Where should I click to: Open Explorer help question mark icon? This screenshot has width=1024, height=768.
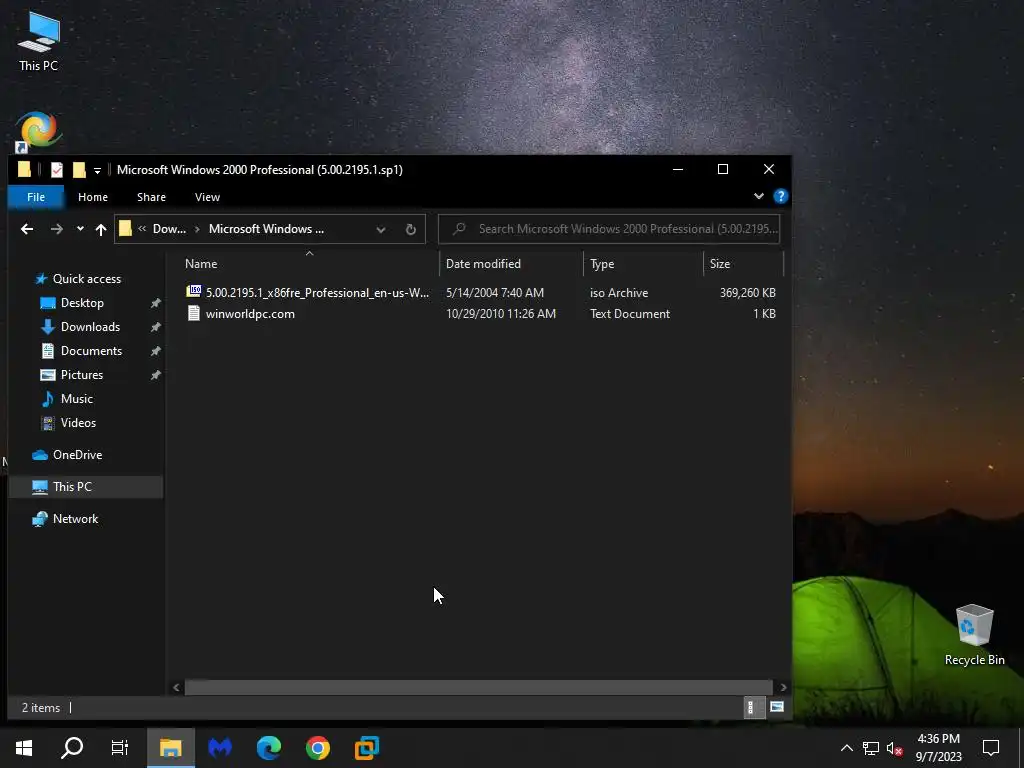pyautogui.click(x=780, y=196)
